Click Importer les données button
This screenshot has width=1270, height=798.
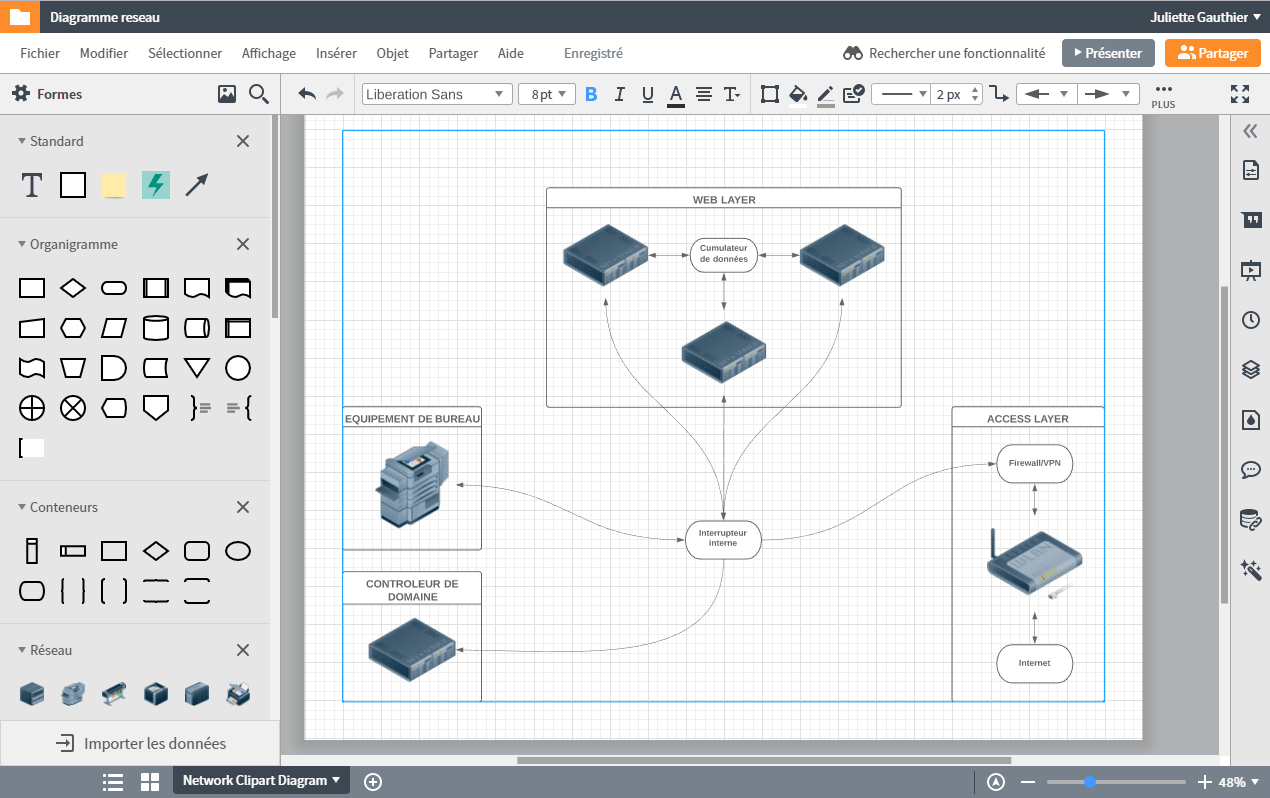point(140,743)
